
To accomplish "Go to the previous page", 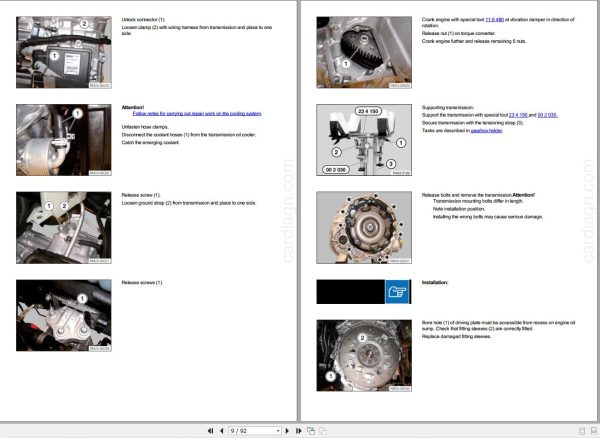I will click(x=222, y=431).
